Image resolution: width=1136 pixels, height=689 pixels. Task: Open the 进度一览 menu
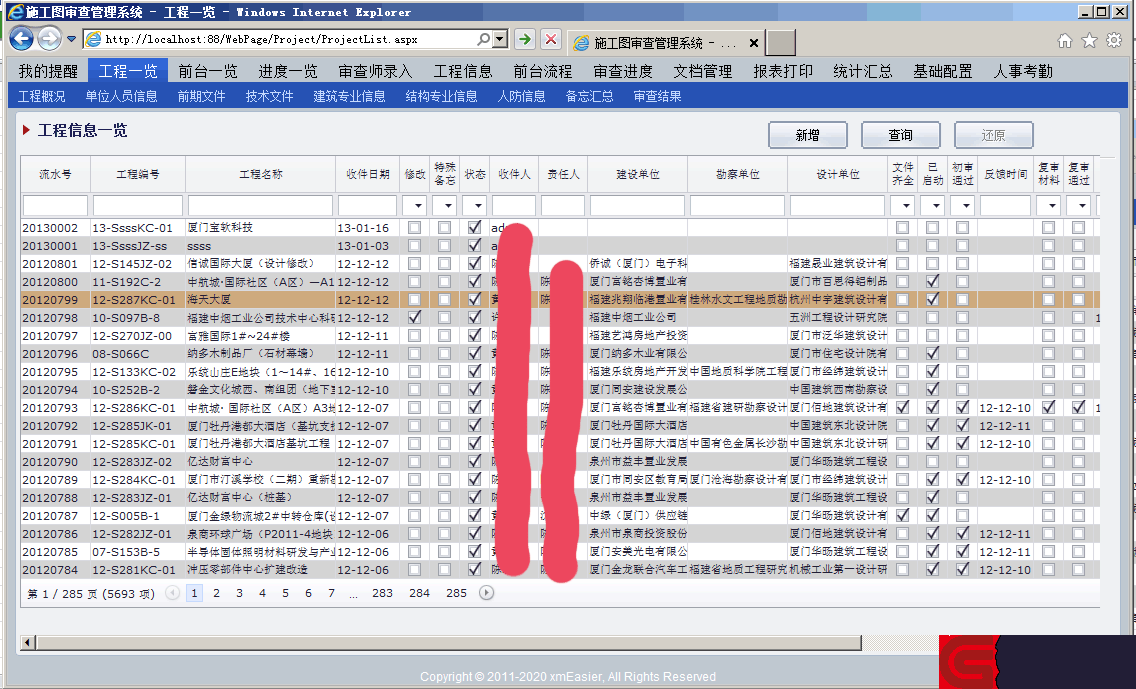click(288, 71)
